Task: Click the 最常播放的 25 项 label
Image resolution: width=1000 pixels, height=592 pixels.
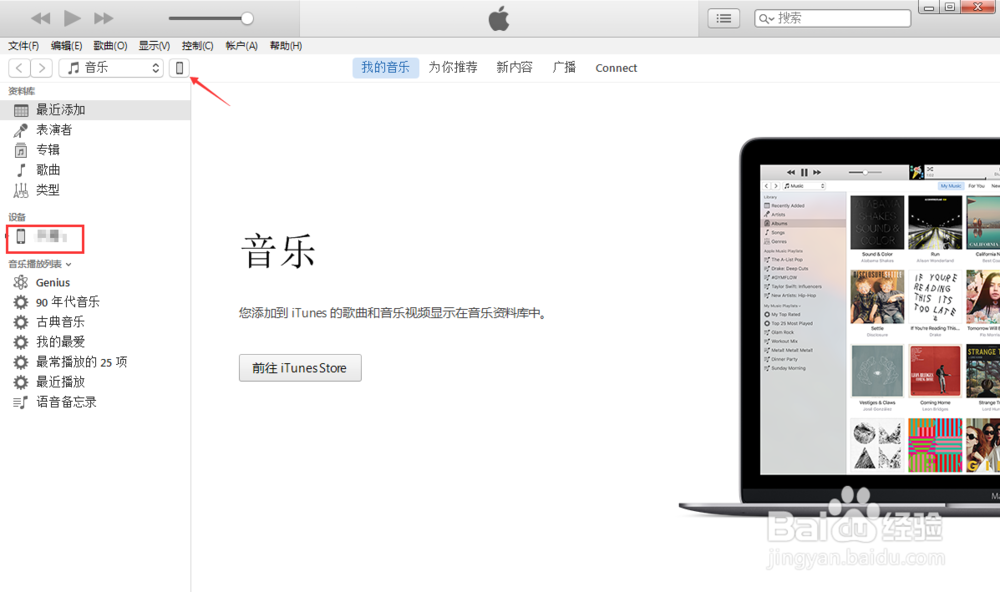Action: [82, 362]
